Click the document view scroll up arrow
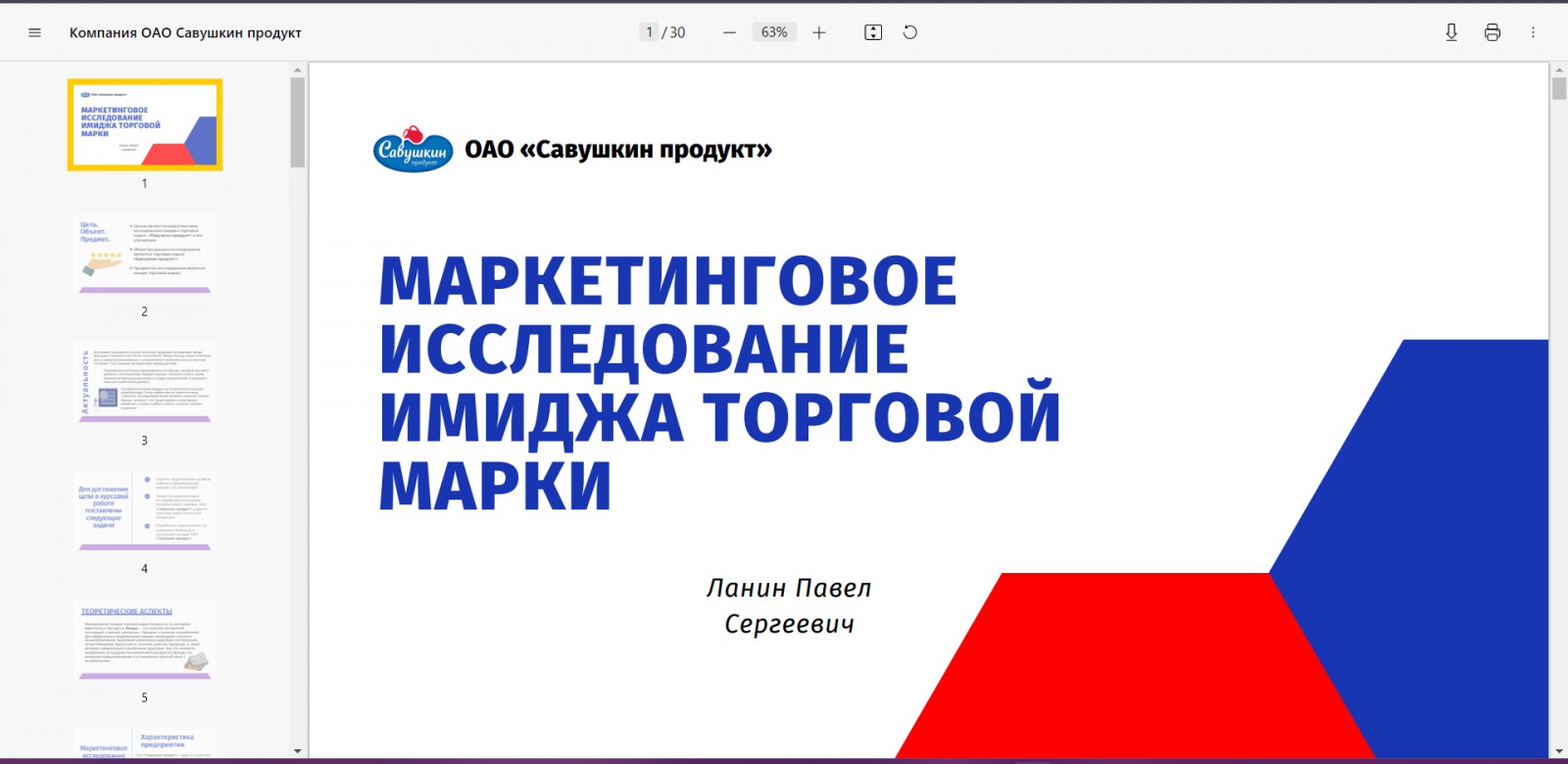The width and height of the screenshot is (1568, 764). tap(1559, 70)
